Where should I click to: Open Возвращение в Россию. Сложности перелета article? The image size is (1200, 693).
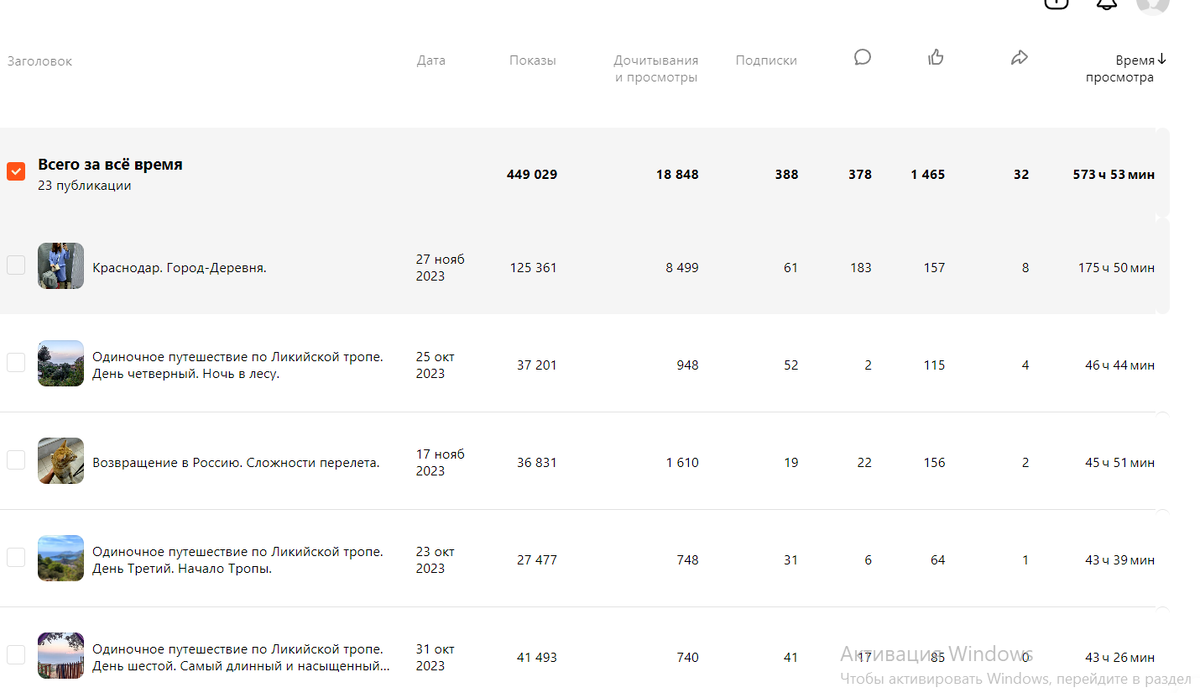pos(236,463)
